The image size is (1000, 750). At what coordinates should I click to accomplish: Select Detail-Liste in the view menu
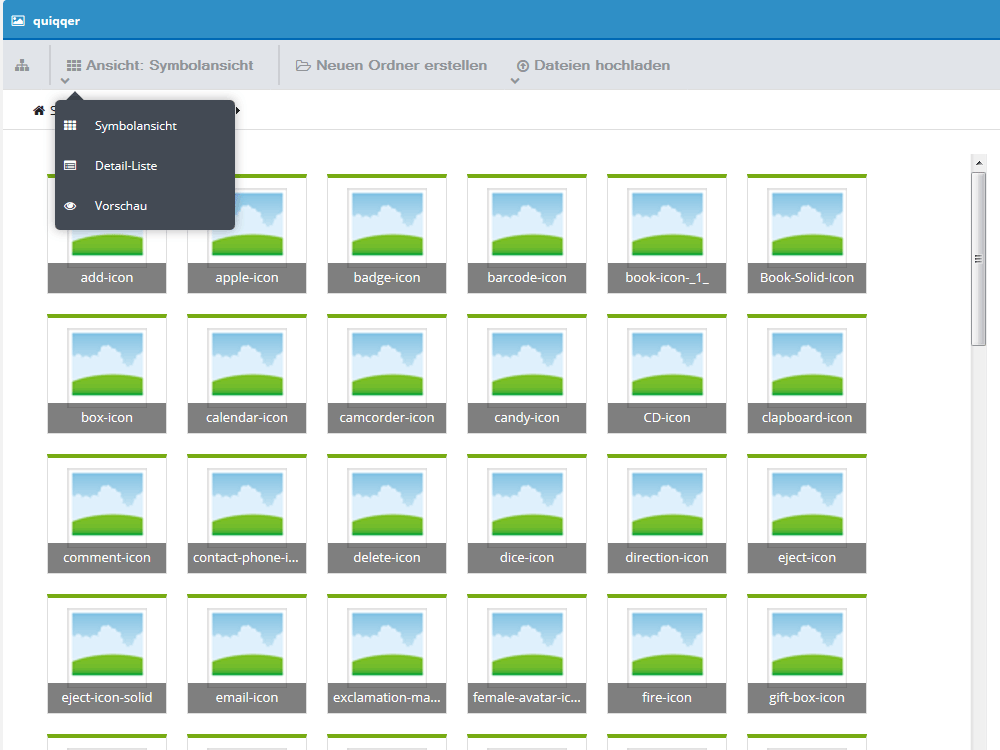145,166
